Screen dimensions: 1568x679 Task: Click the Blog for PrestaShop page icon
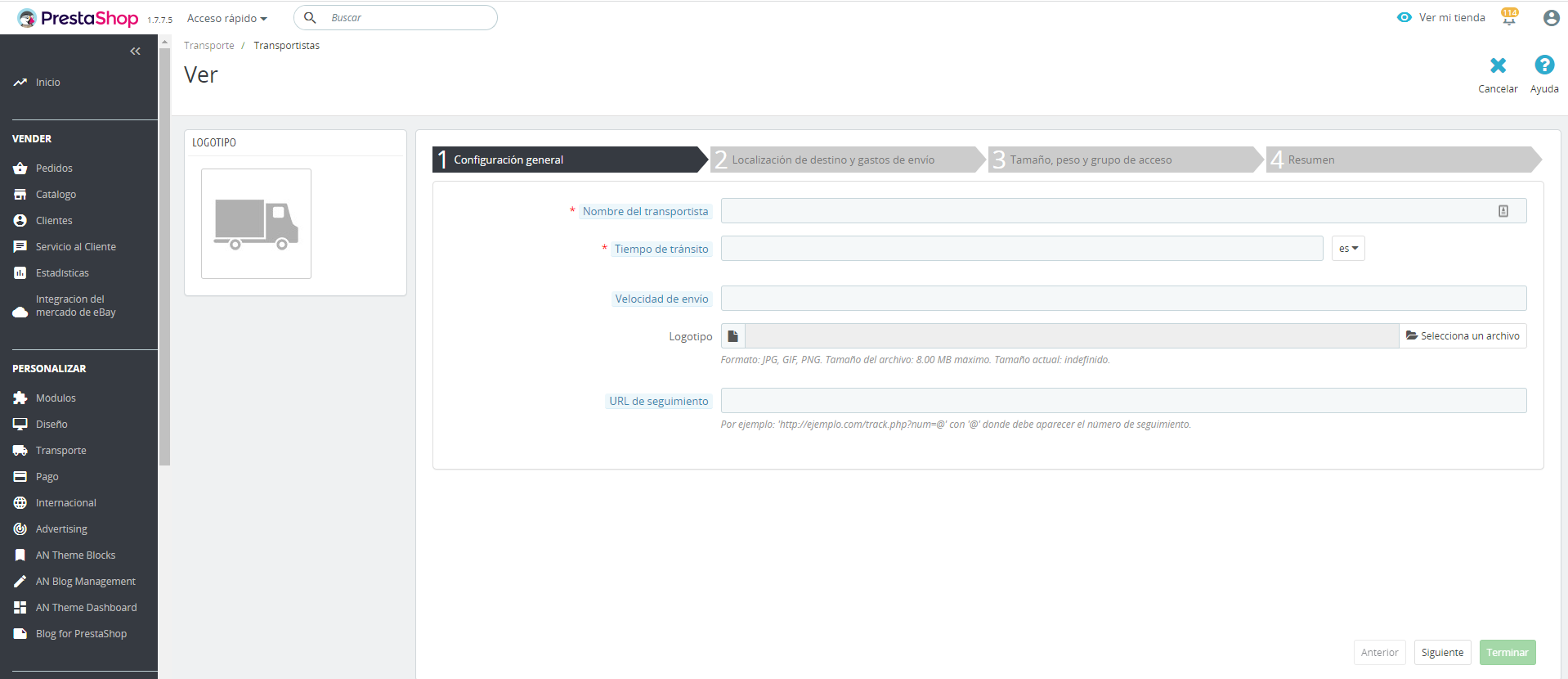[x=20, y=634]
